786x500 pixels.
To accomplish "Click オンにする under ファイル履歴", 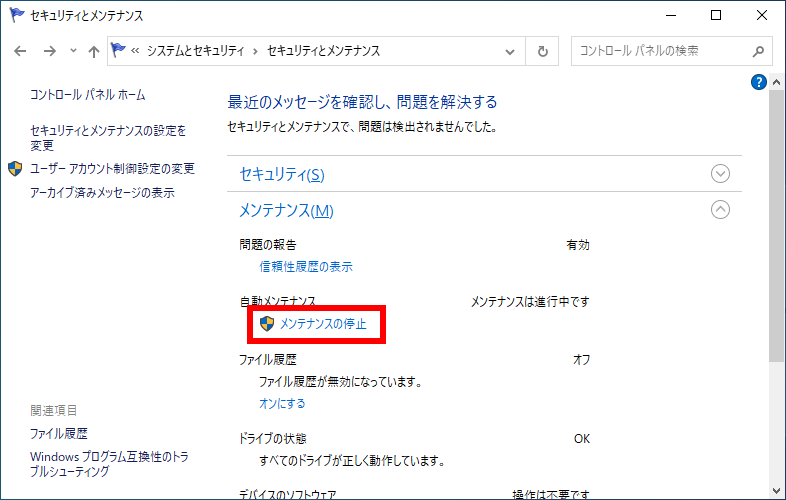I will pos(282,404).
